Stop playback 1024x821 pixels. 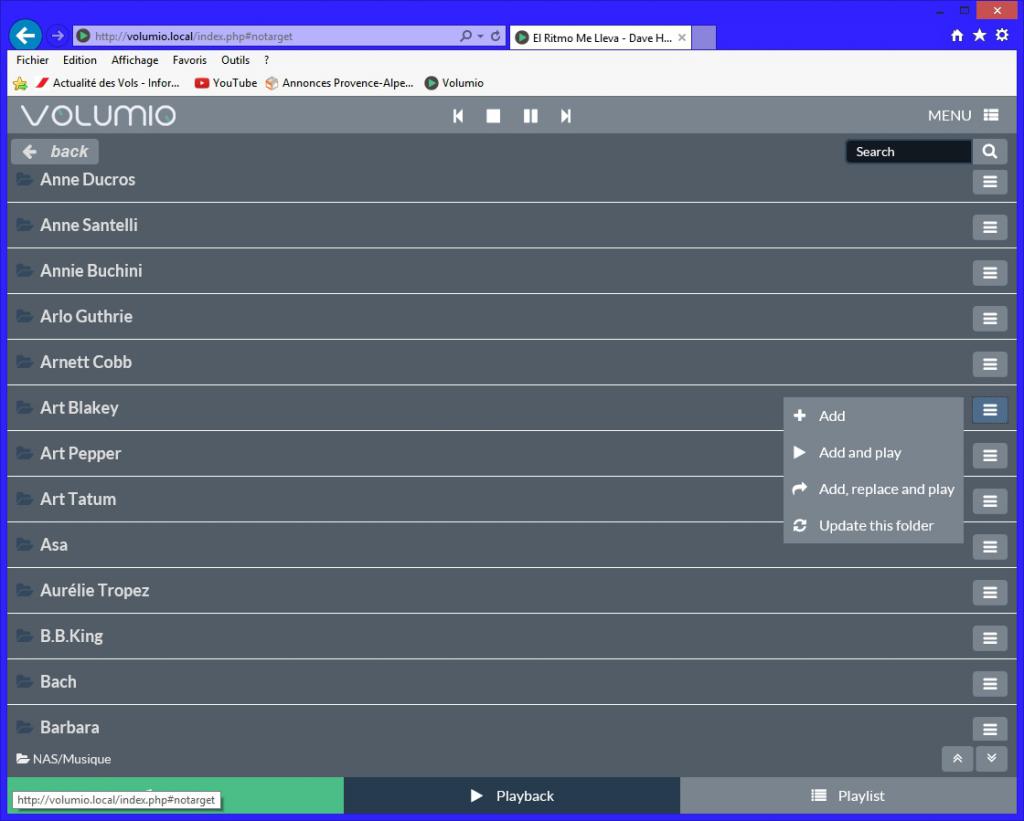493,116
